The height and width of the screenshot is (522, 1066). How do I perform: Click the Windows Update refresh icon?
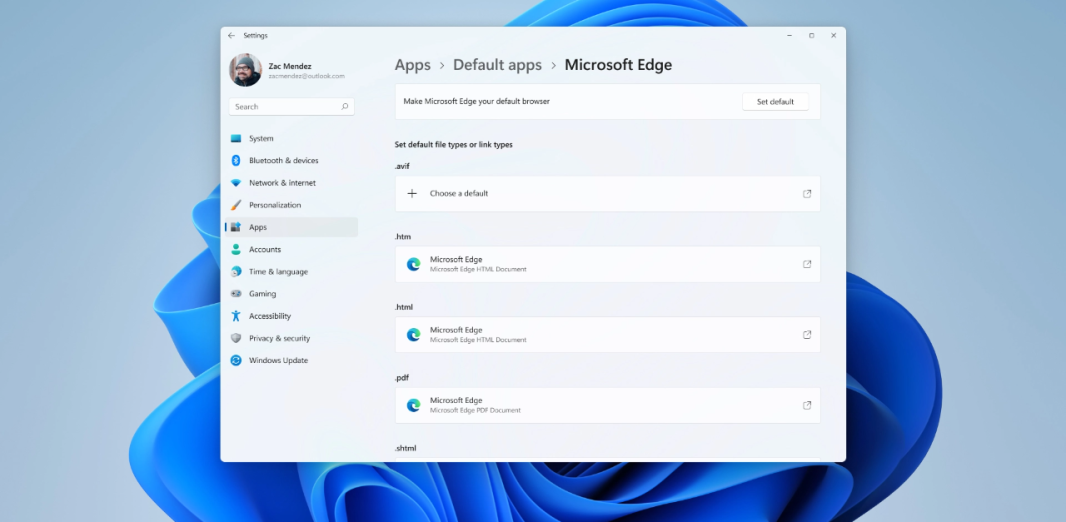(x=236, y=360)
